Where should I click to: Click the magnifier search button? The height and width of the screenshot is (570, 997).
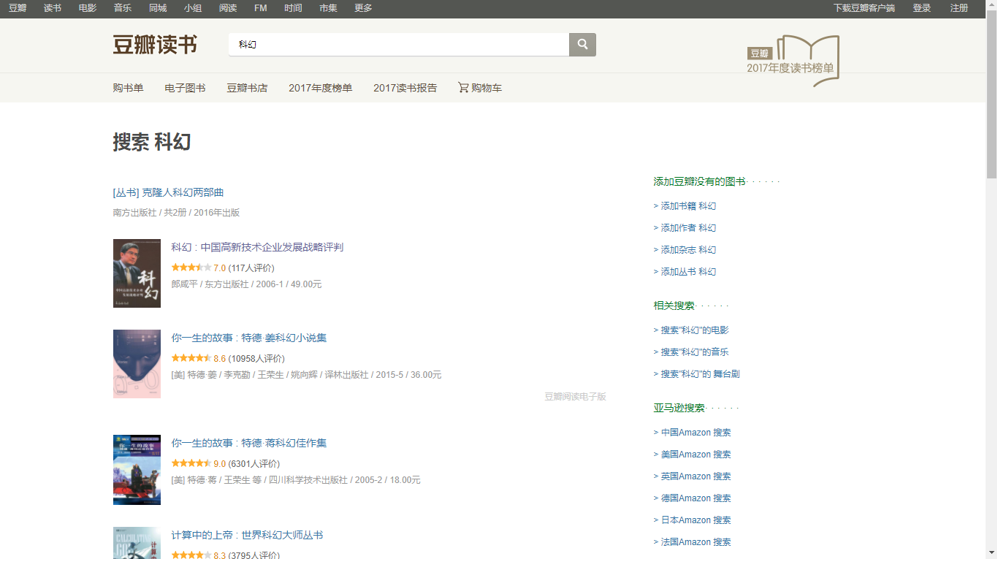pyautogui.click(x=582, y=45)
